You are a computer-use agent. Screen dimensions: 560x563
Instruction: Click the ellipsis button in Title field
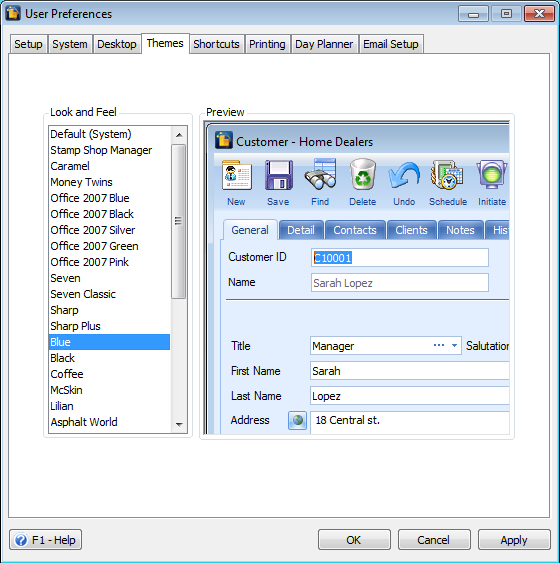(439, 345)
